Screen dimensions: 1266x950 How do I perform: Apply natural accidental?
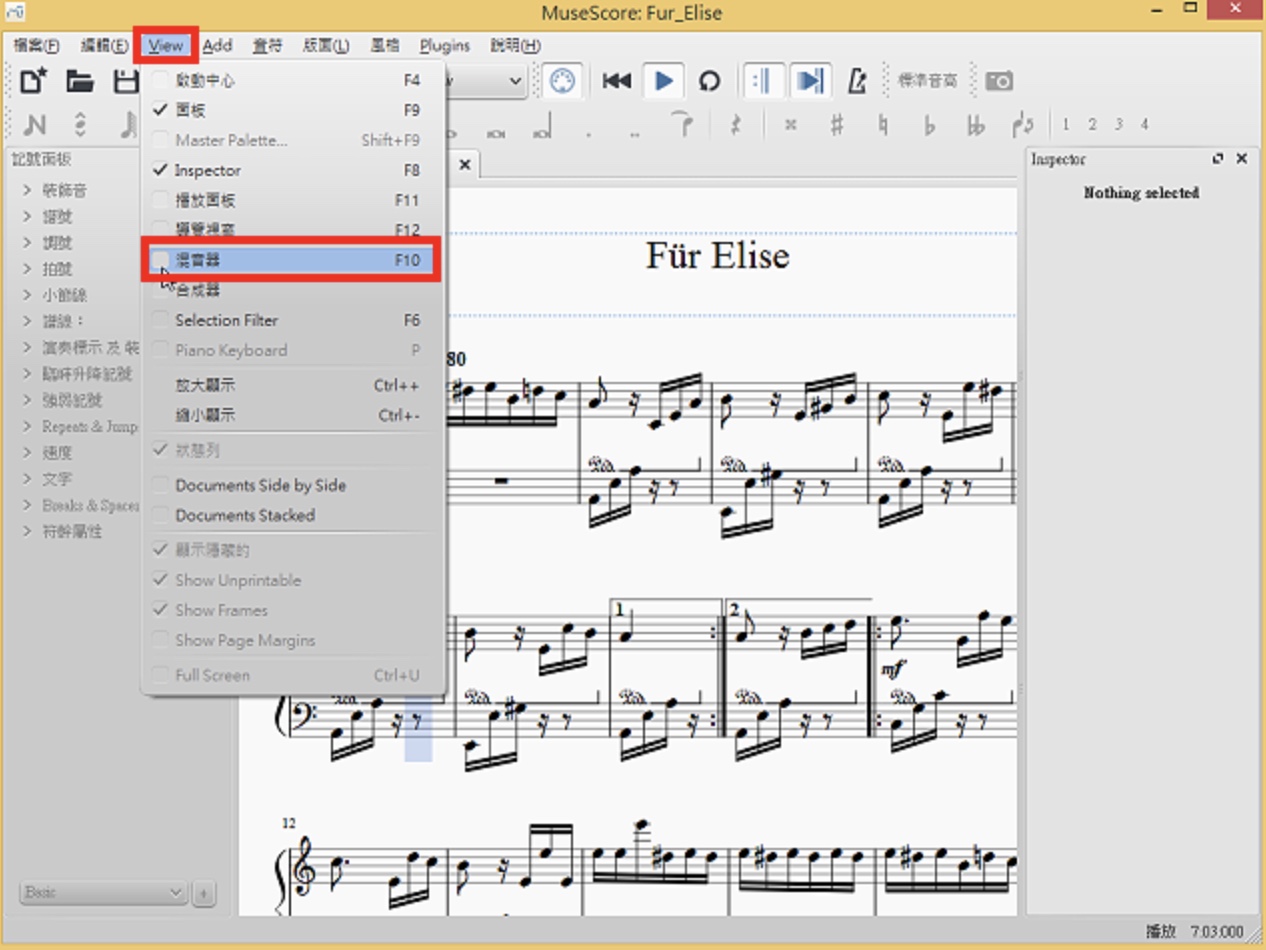tap(883, 125)
